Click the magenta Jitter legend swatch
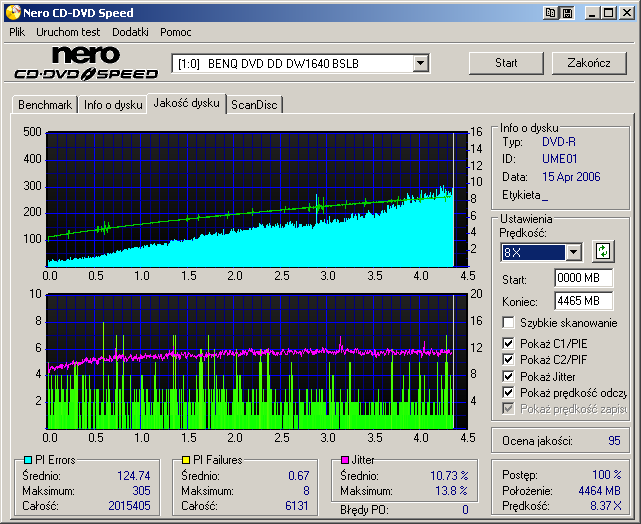Viewport: 641px width, 524px height. 345,460
